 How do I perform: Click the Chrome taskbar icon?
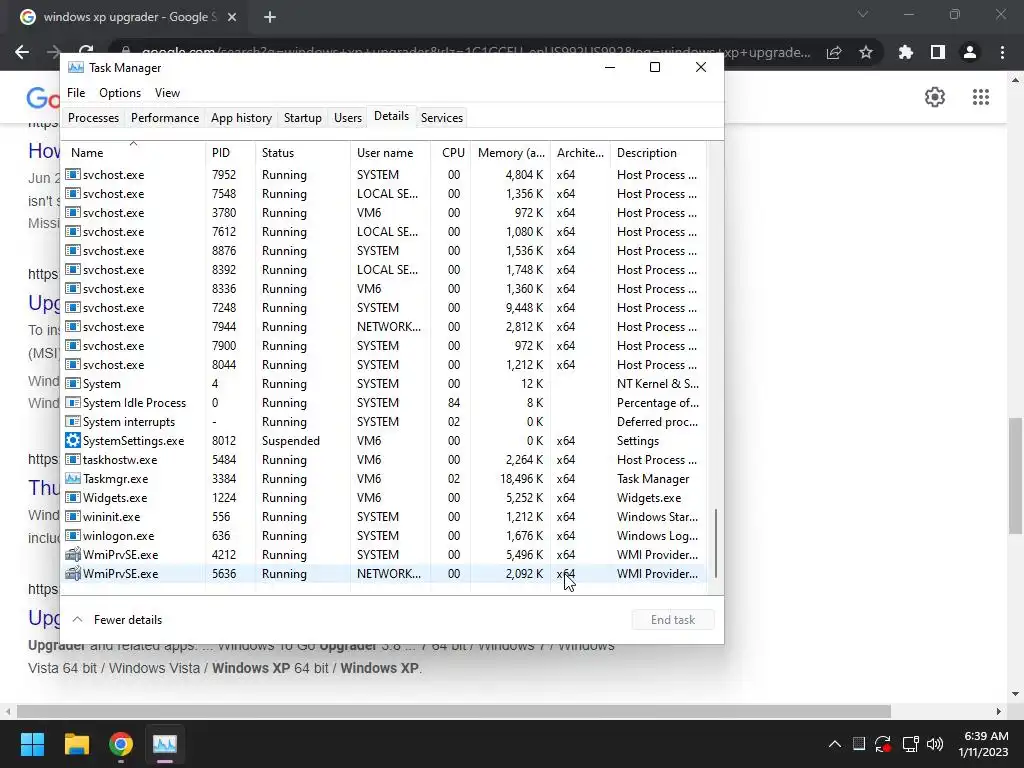click(121, 744)
